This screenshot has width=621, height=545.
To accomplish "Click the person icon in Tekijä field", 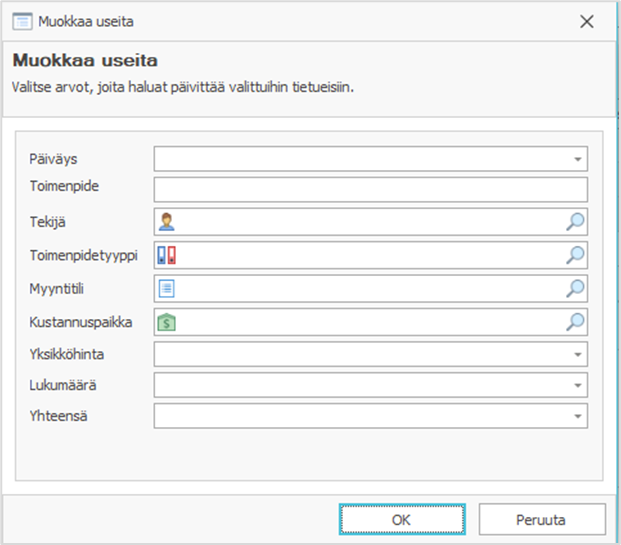I will pyautogui.click(x=167, y=222).
